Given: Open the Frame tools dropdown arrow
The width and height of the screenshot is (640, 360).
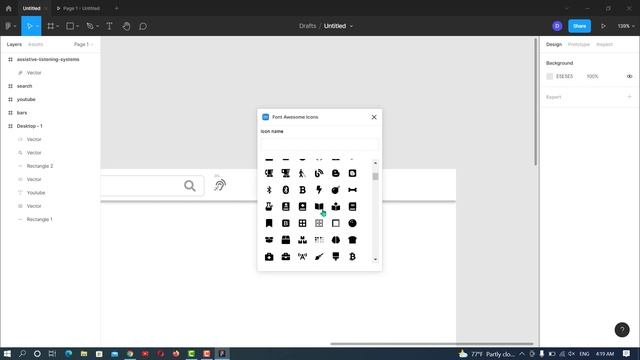Looking at the screenshot, I should coord(58,27).
